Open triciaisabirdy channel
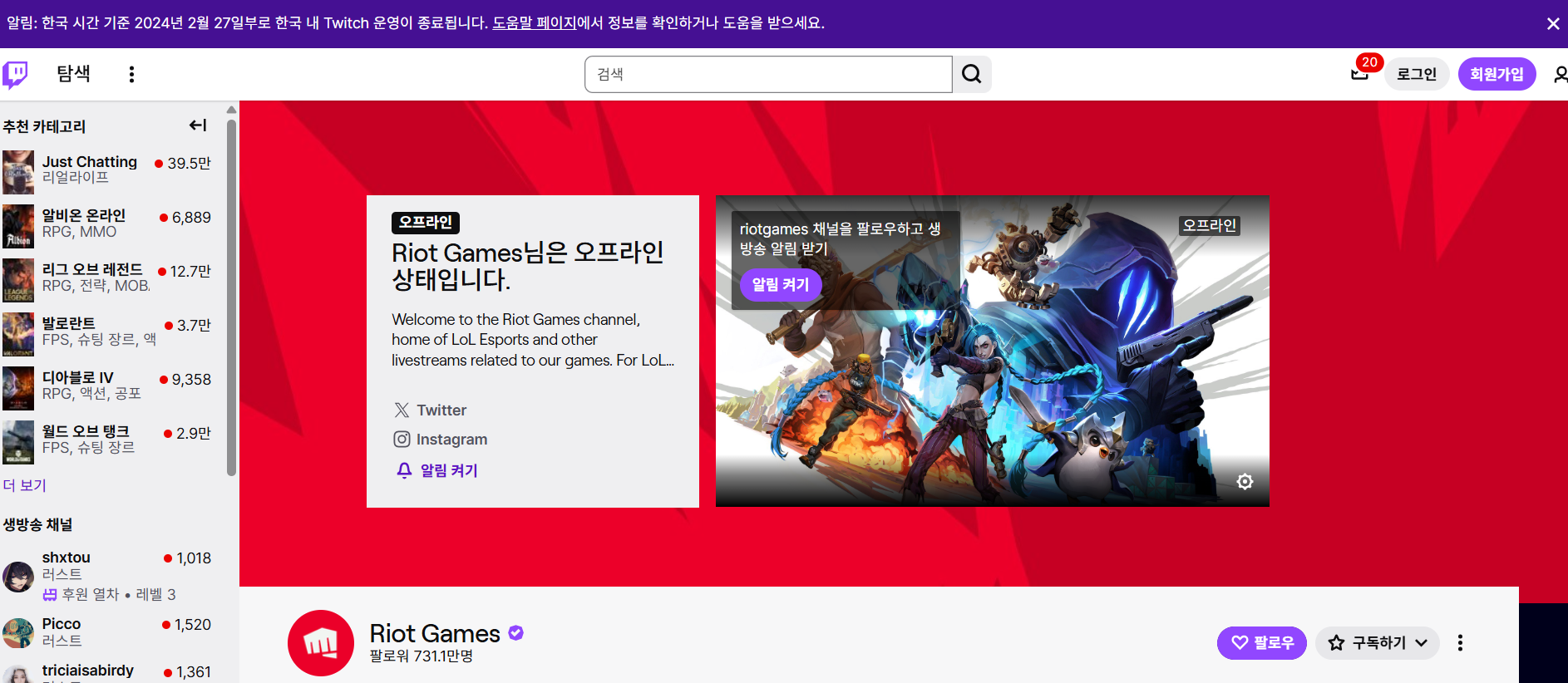The width and height of the screenshot is (1568, 683). pos(107,671)
